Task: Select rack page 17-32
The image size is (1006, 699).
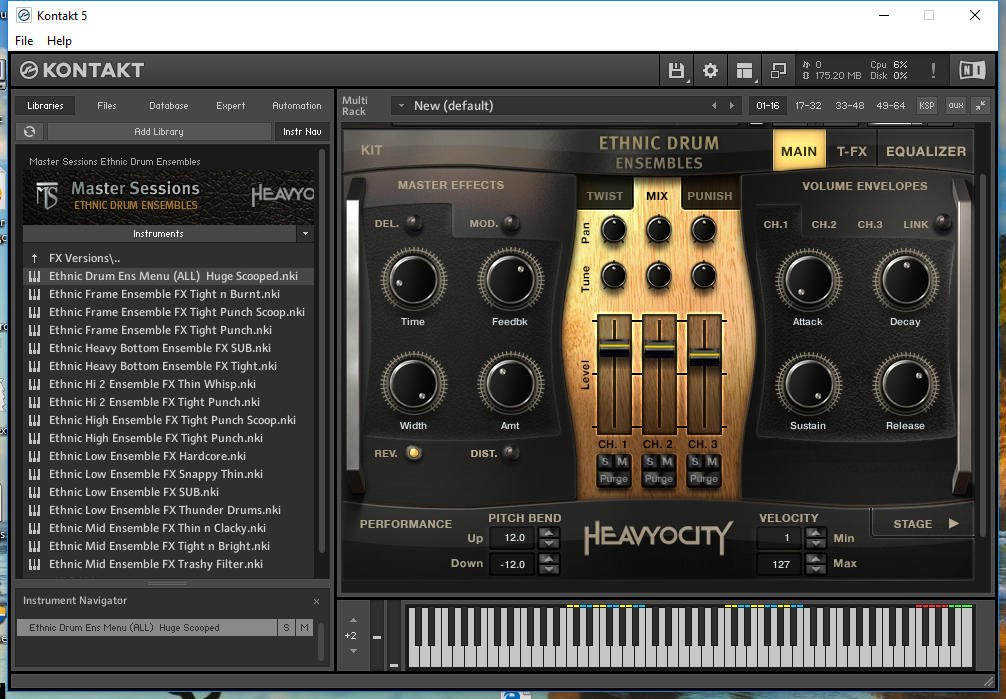Action: click(808, 105)
